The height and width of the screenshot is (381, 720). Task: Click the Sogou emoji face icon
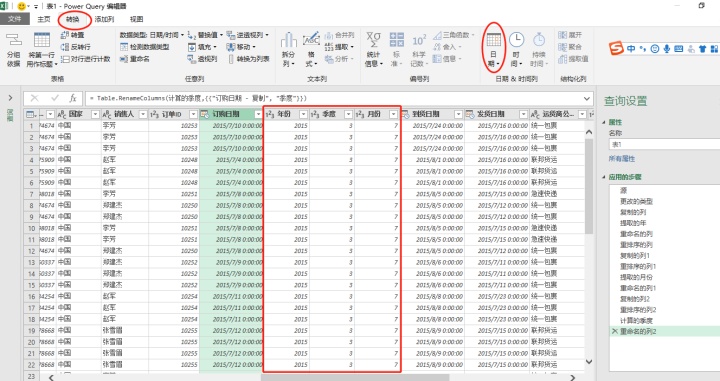[x=655, y=48]
